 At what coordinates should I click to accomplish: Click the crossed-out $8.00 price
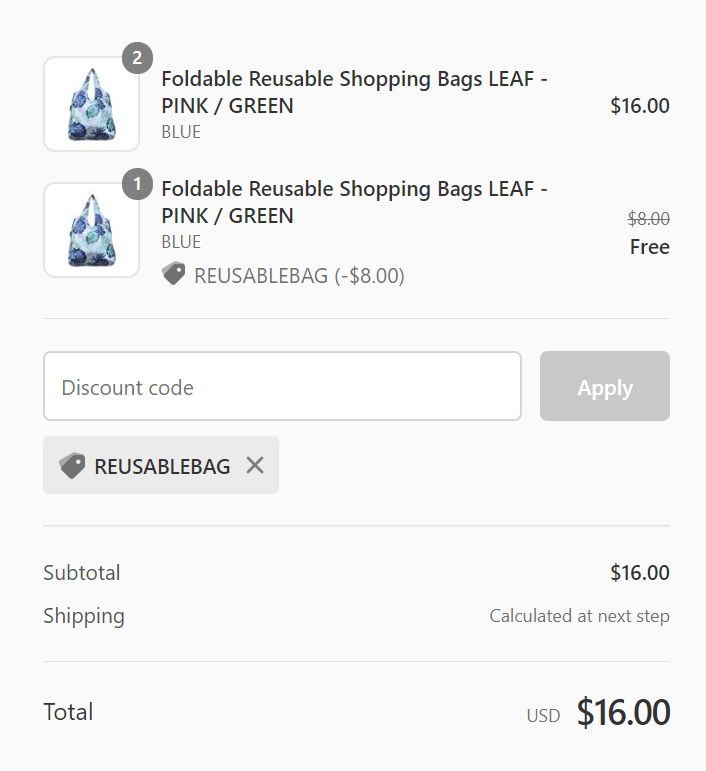pos(648,219)
